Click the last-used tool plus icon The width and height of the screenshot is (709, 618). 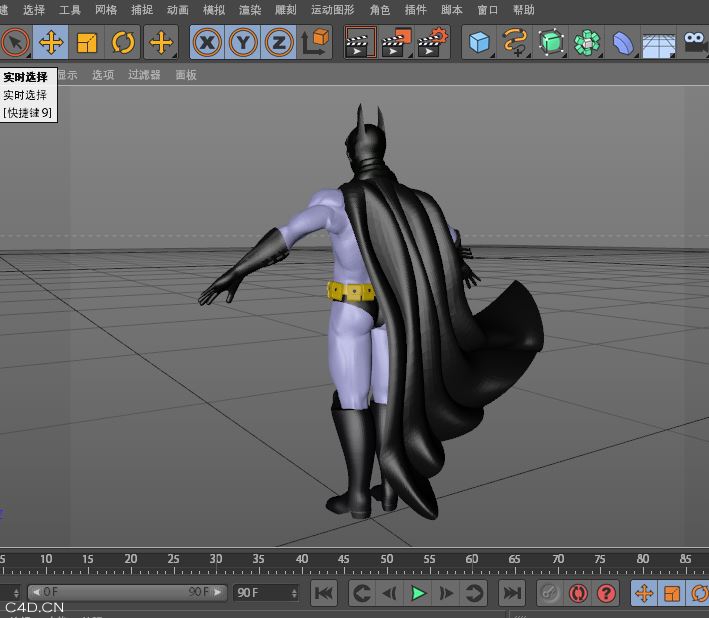161,43
